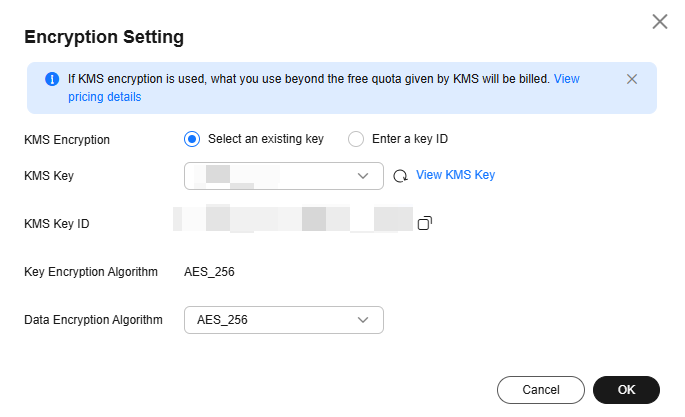Image resolution: width=685 pixels, height=417 pixels.
Task: Click the blurred KMS Key ID value
Action: coord(293,219)
